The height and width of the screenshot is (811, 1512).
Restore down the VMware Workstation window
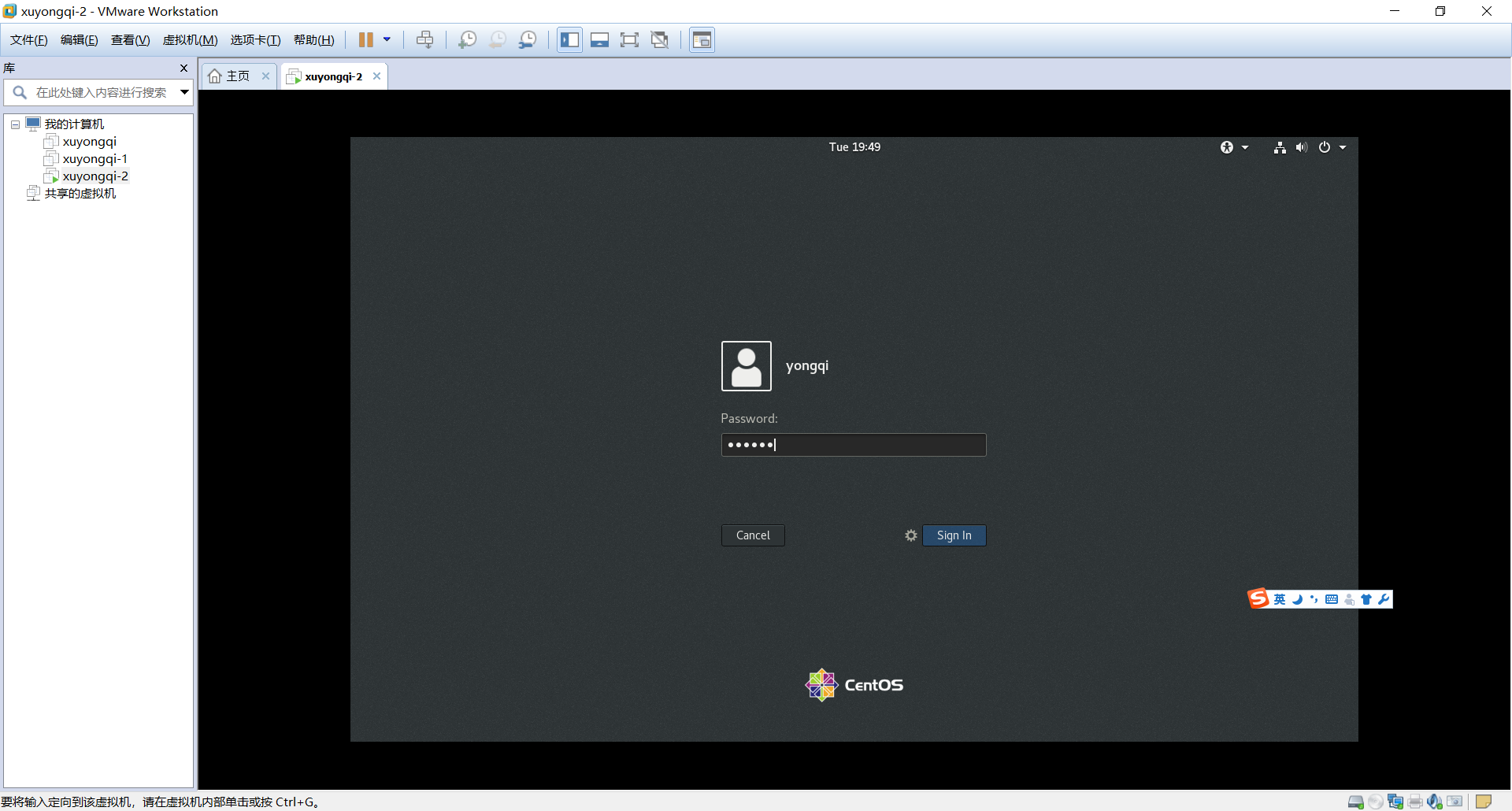pyautogui.click(x=1440, y=11)
